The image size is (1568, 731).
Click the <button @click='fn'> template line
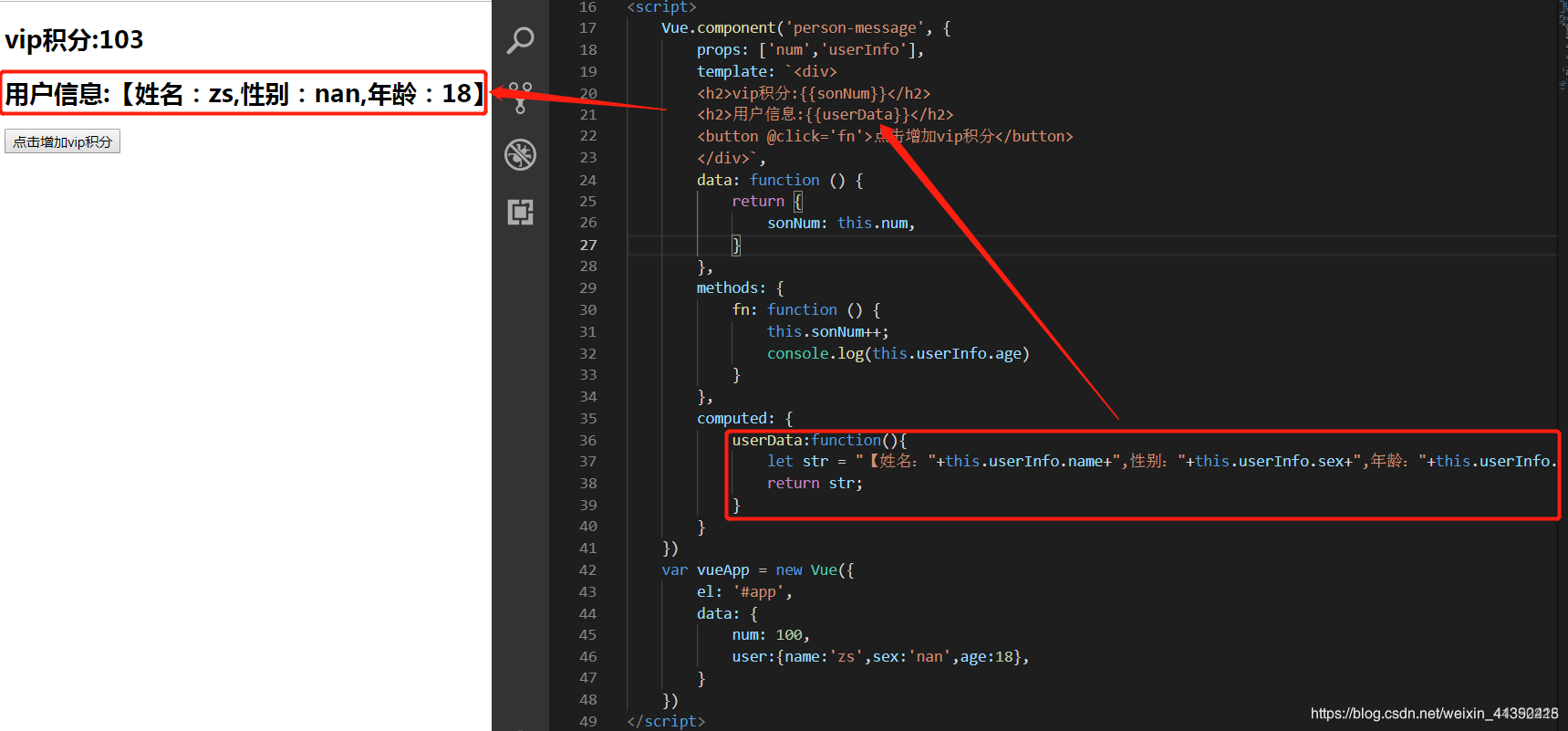pyautogui.click(x=885, y=136)
